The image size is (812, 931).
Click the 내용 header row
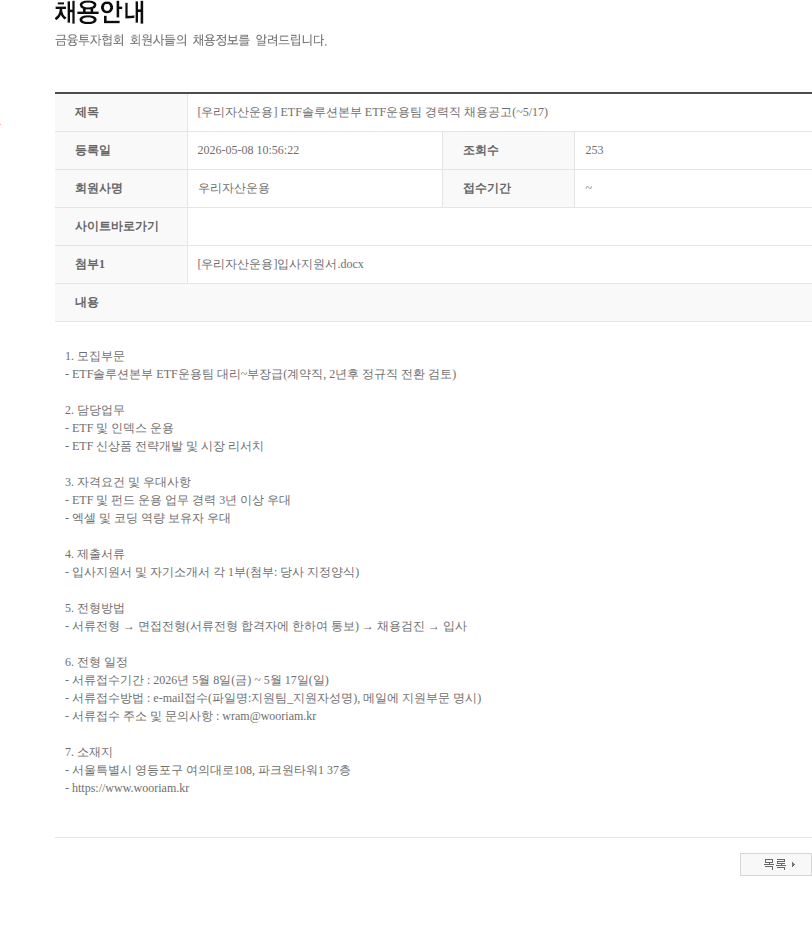point(433,302)
